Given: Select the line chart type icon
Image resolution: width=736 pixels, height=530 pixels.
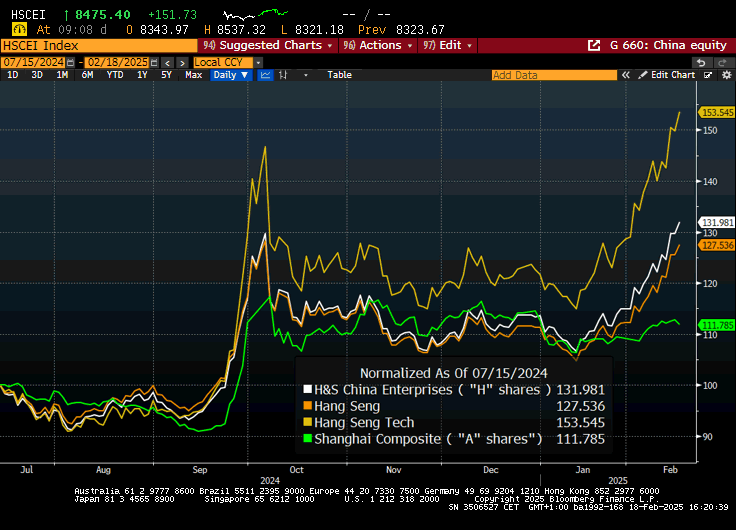Looking at the screenshot, I should (x=265, y=75).
